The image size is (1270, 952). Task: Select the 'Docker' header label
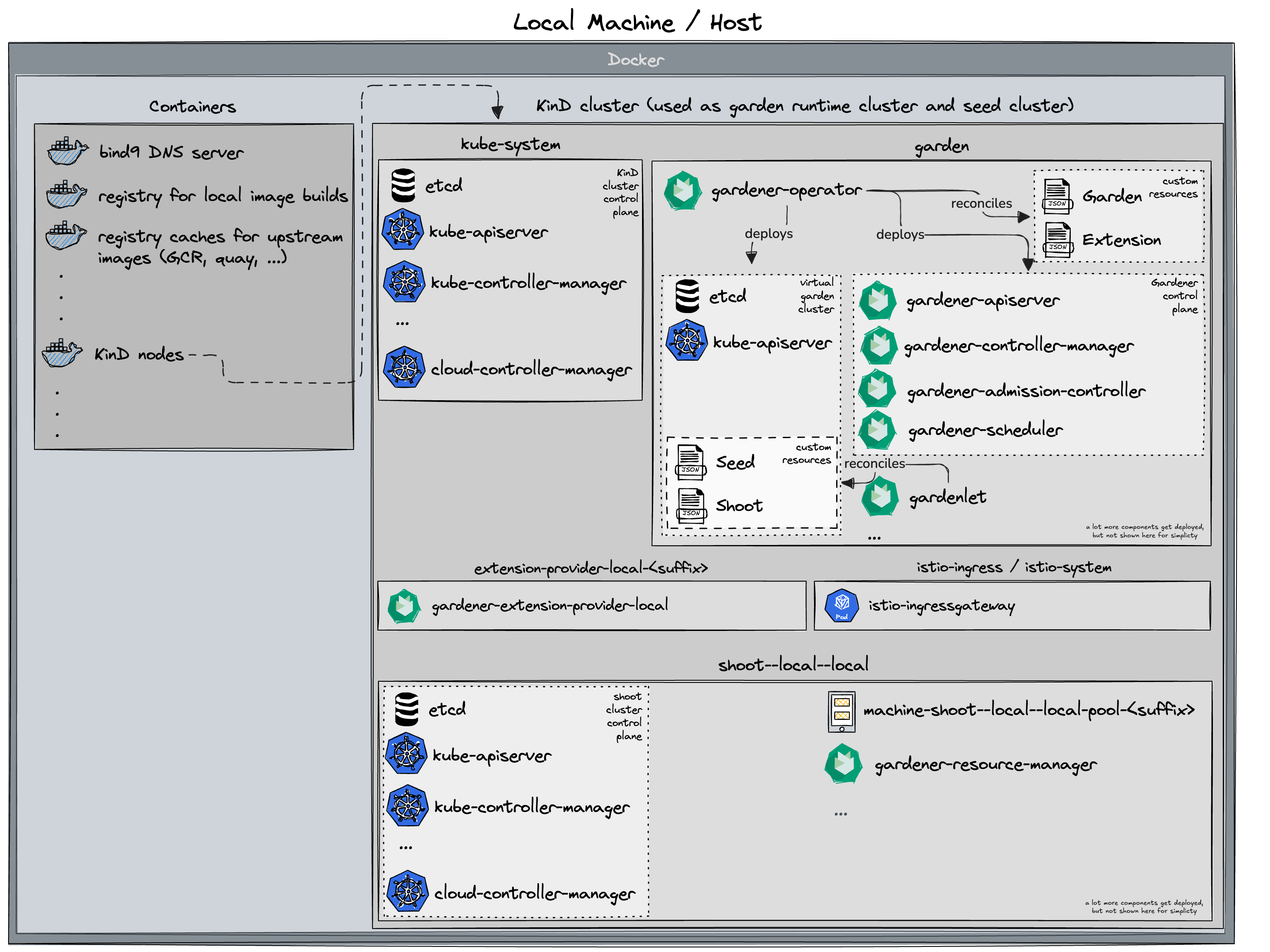pyautogui.click(x=636, y=59)
